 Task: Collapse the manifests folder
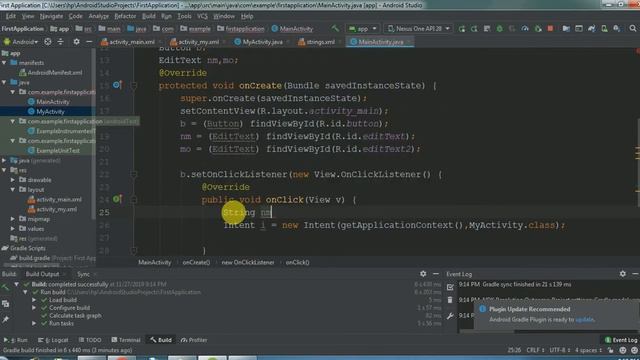4,63
